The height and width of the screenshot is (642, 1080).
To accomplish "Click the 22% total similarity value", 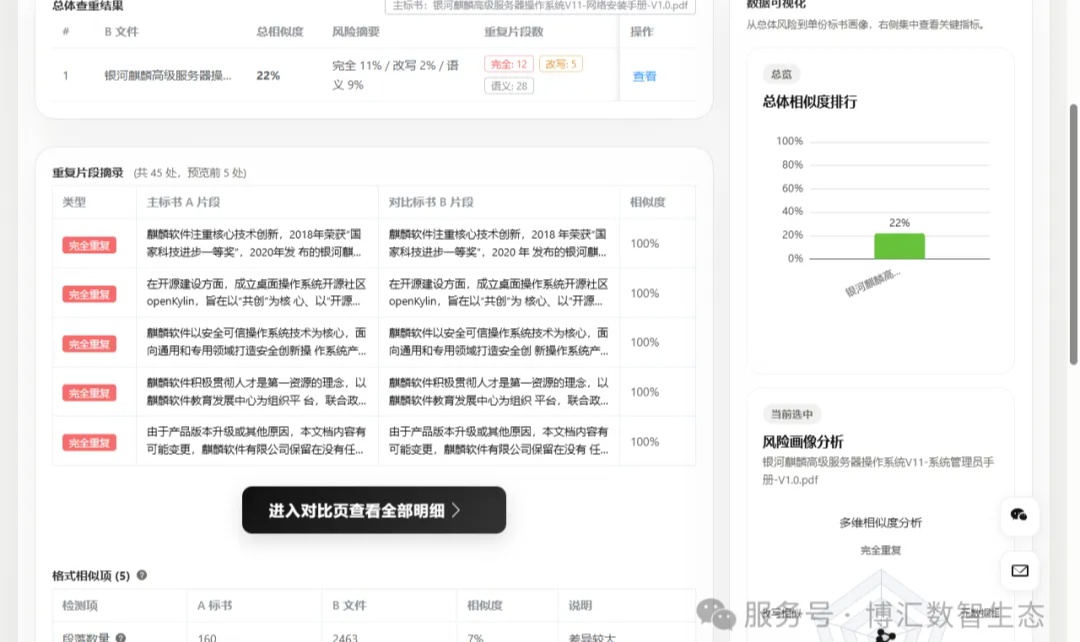I will [x=268, y=76].
